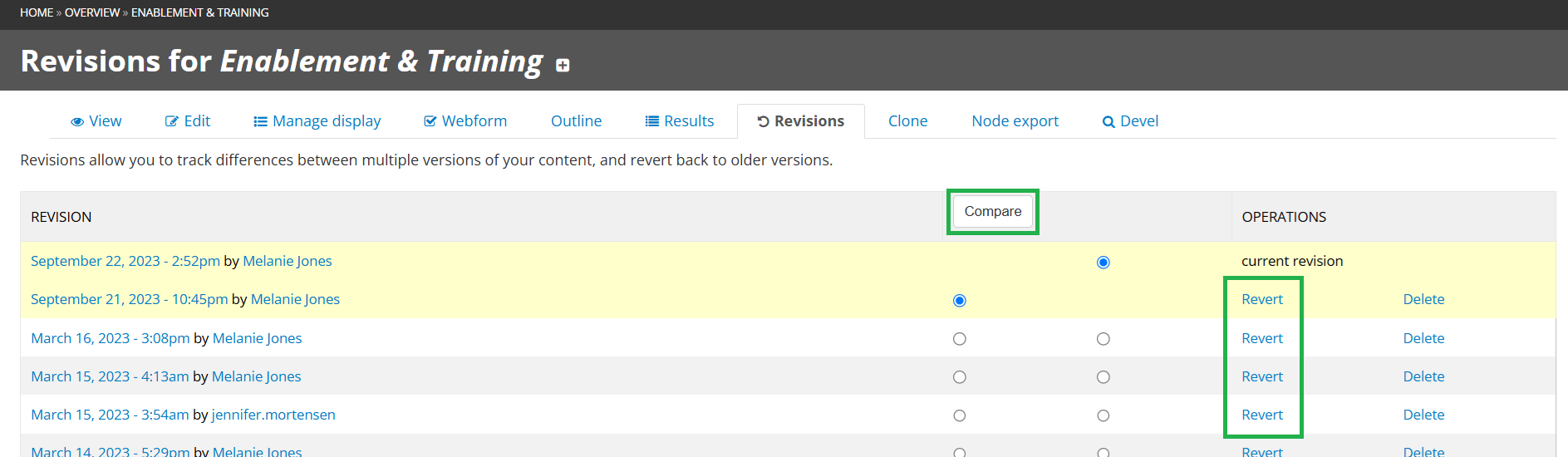Viewport: 1568px width, 457px height.
Task: Go to the Outline tab
Action: coord(576,121)
